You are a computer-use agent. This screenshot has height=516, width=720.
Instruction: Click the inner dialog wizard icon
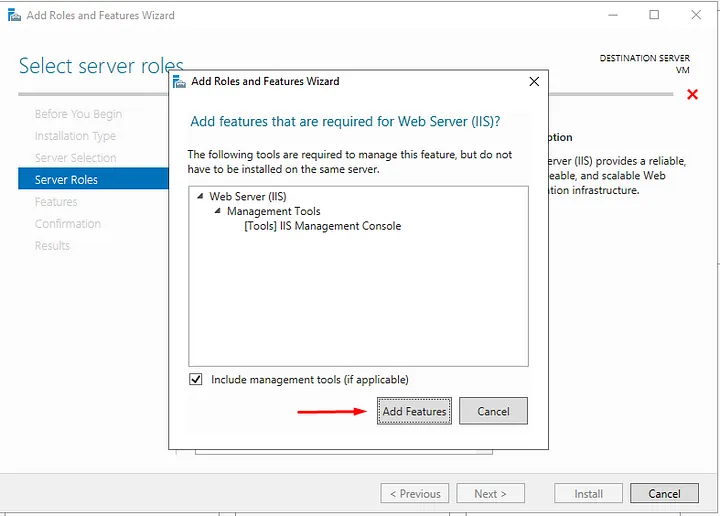(x=179, y=82)
